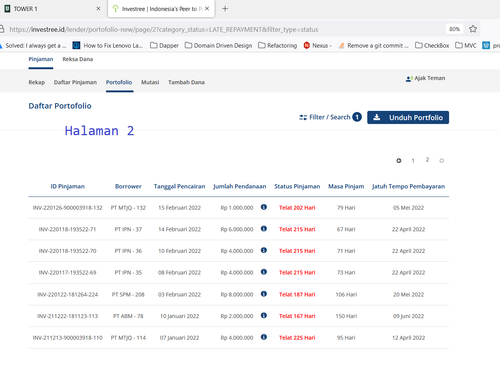Click the browser address bar URL
500x378 pixels.
[x=164, y=29]
